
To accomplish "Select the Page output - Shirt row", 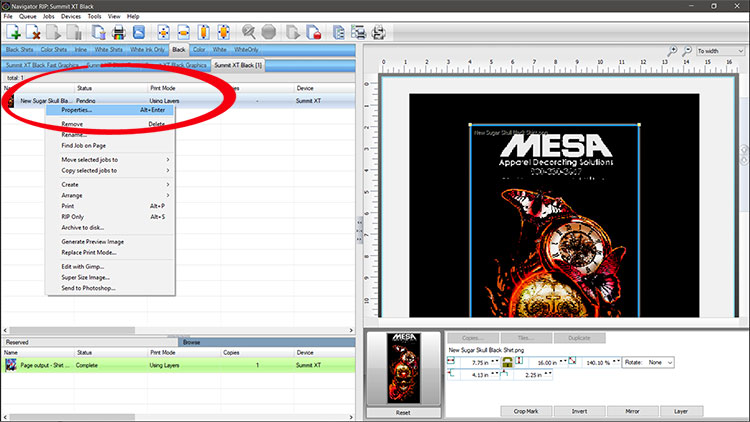I will [178, 366].
